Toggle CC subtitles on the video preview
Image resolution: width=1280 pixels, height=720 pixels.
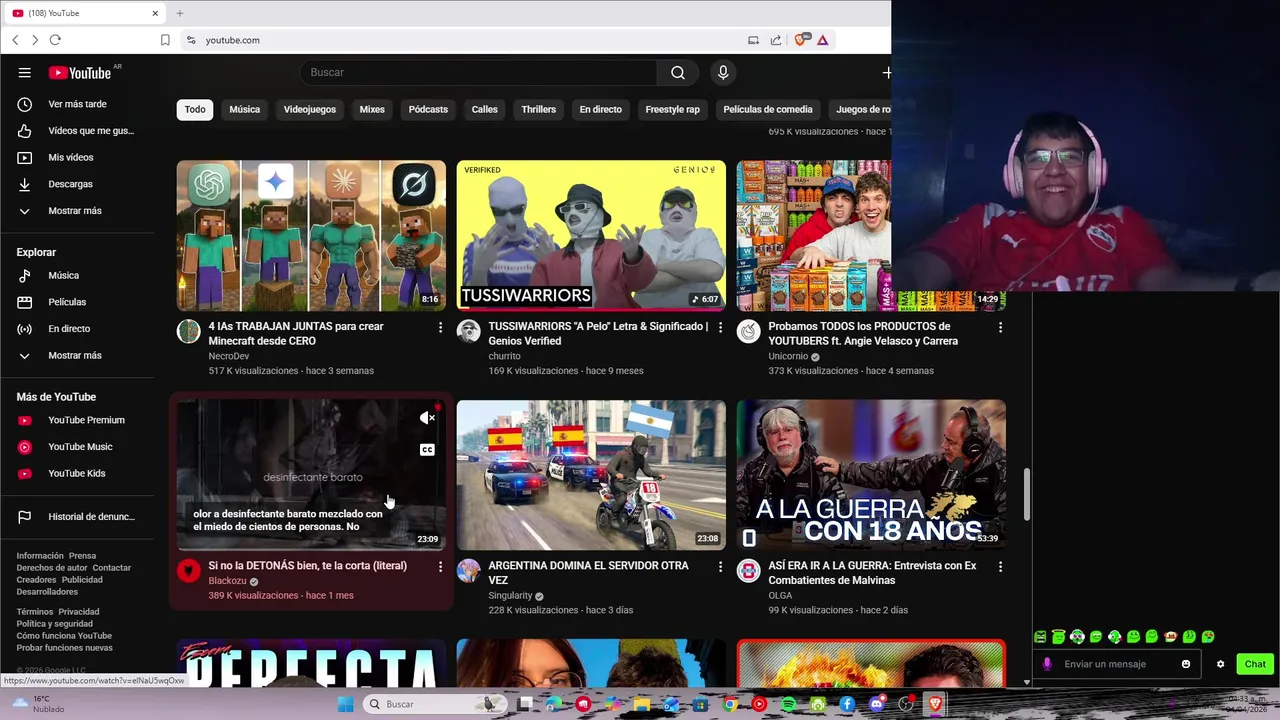click(x=427, y=450)
